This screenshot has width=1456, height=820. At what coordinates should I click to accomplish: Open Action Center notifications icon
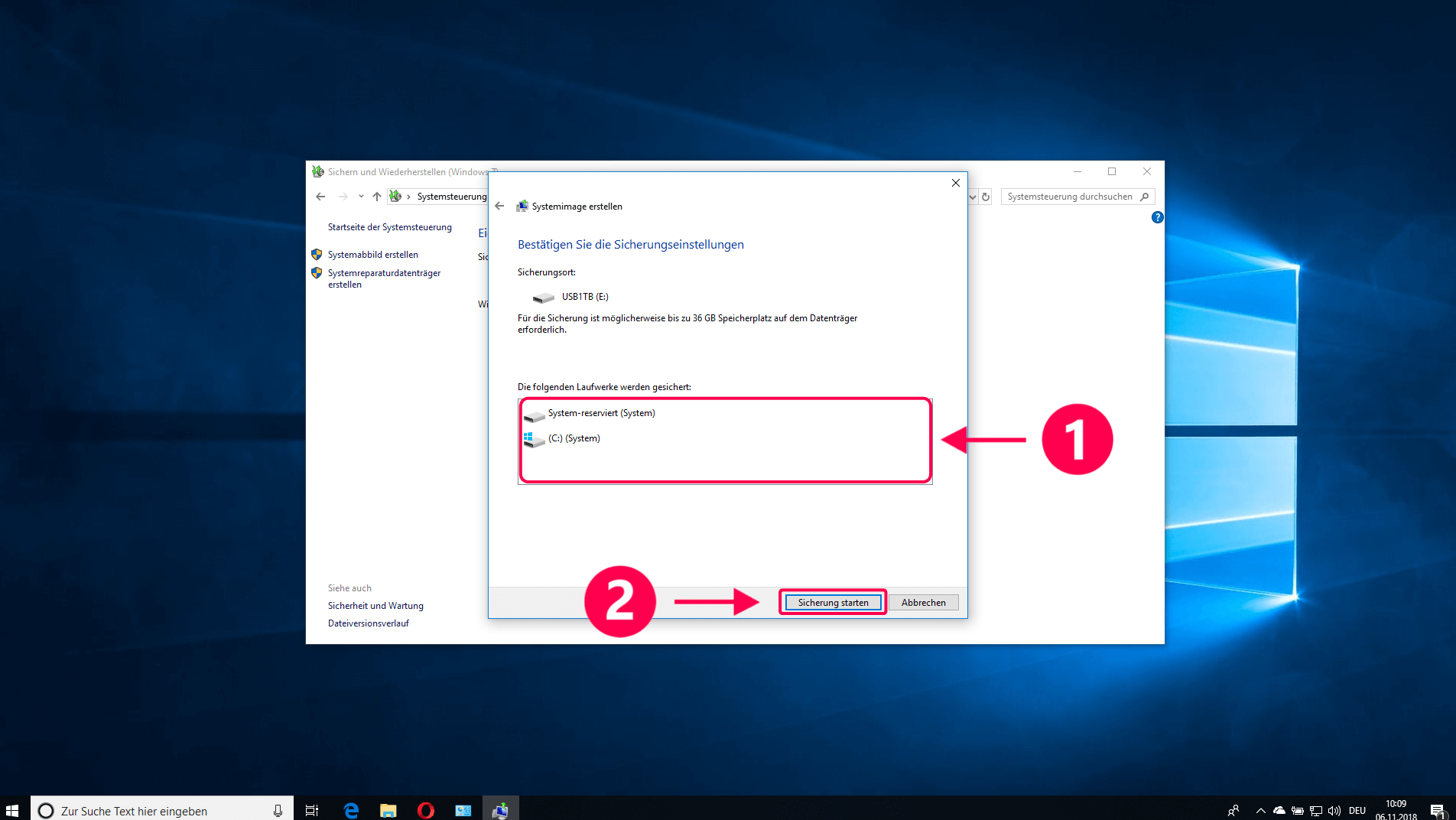[1437, 811]
